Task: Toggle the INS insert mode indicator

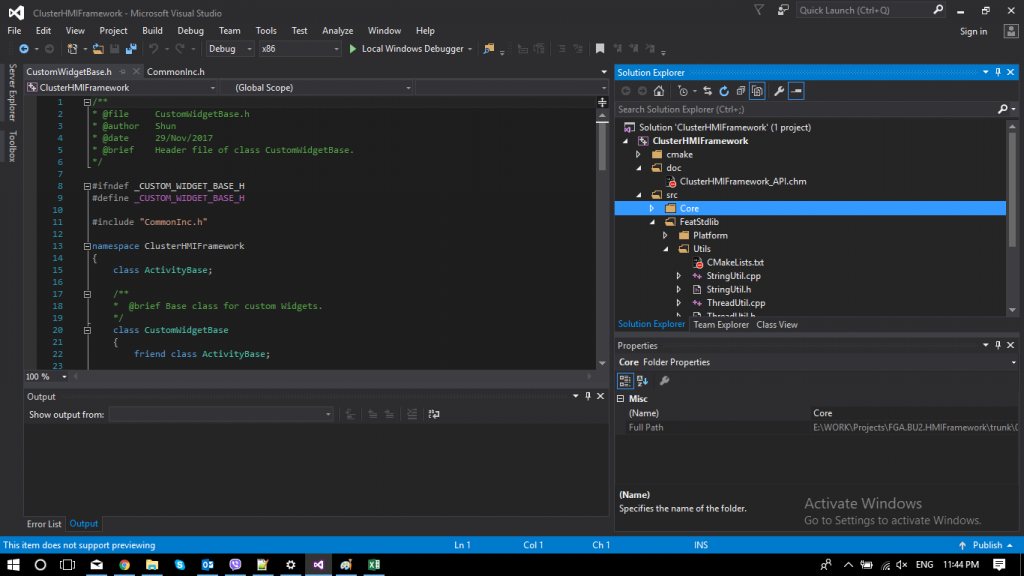Action: click(x=701, y=544)
